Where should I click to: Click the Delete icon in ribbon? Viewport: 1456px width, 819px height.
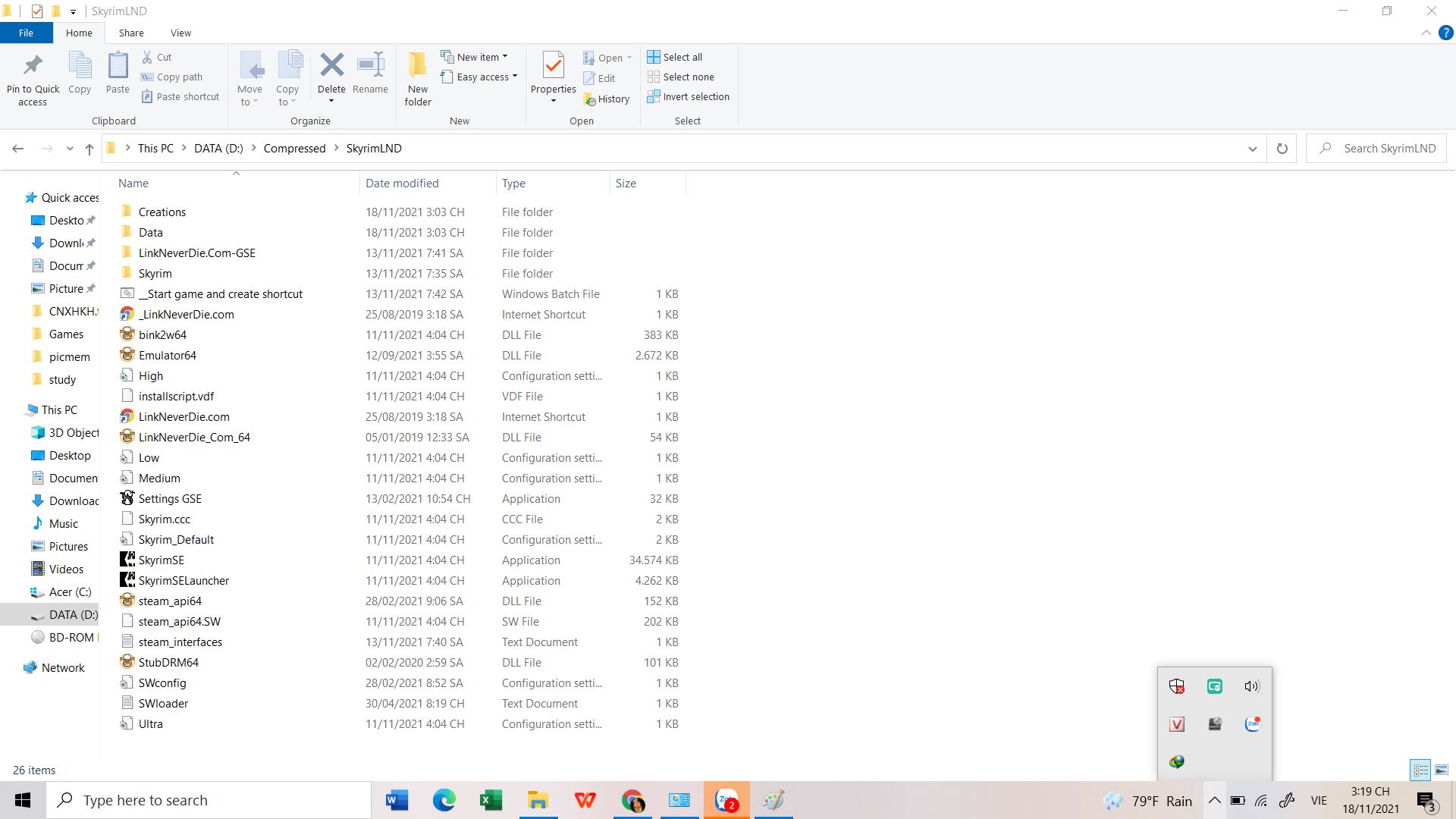point(331,66)
